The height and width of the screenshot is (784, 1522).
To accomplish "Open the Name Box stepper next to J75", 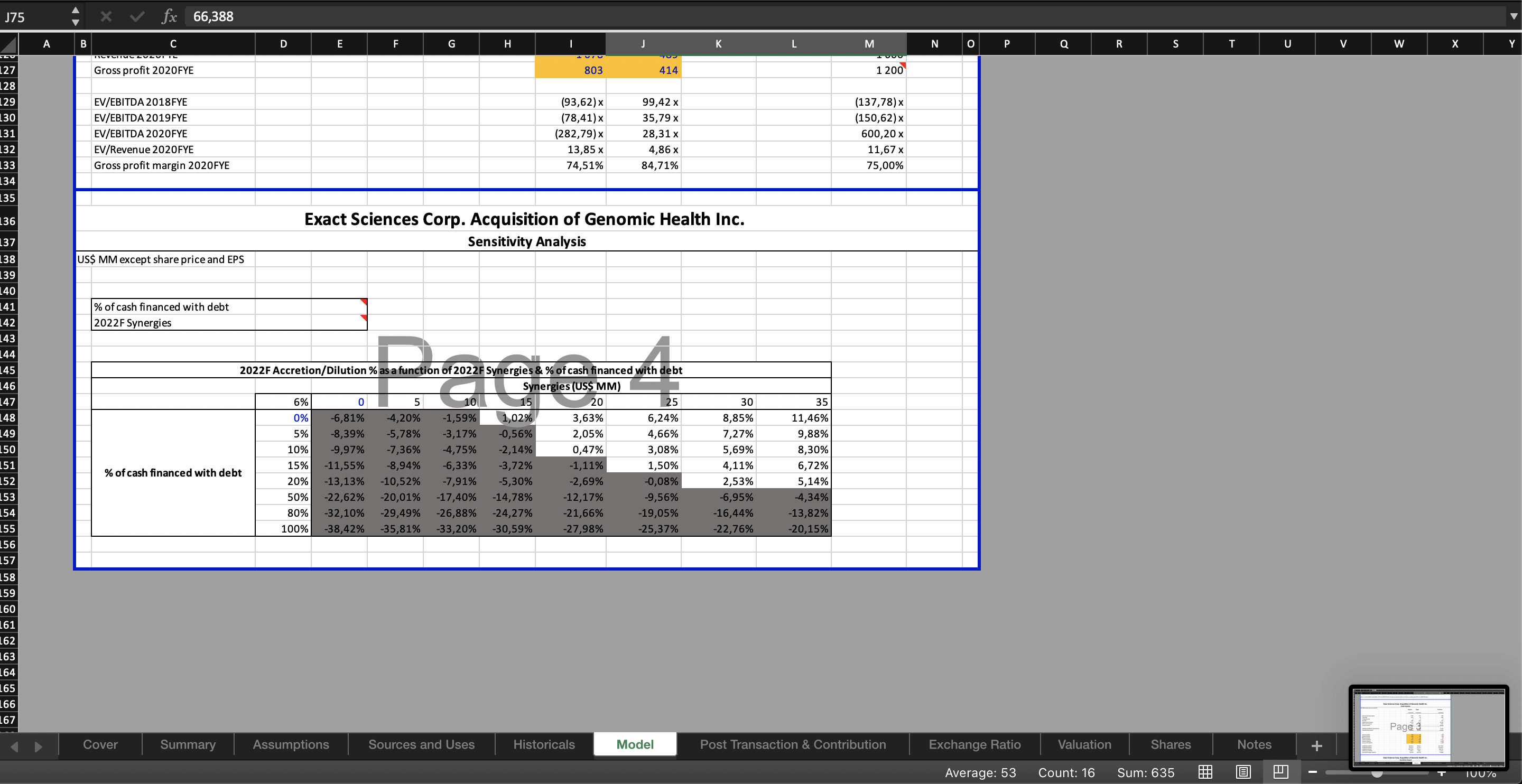I will [x=75, y=16].
